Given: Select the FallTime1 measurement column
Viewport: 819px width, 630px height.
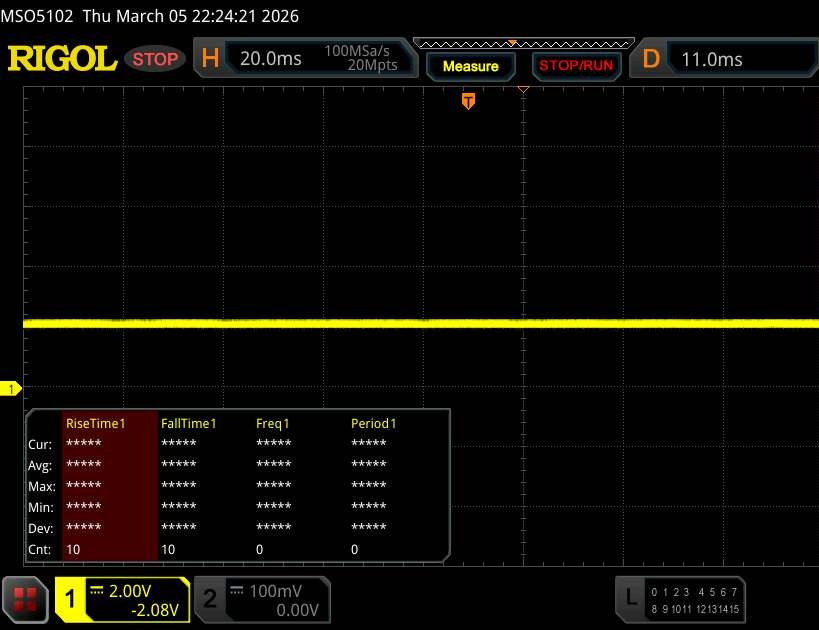Looking at the screenshot, I should point(188,423).
